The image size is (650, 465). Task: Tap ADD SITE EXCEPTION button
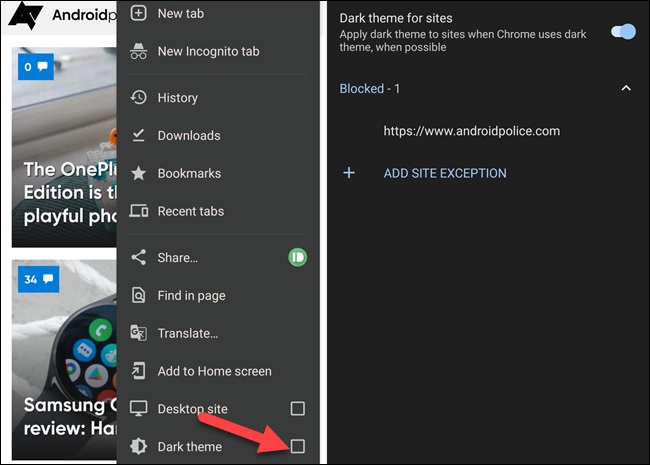(x=445, y=173)
